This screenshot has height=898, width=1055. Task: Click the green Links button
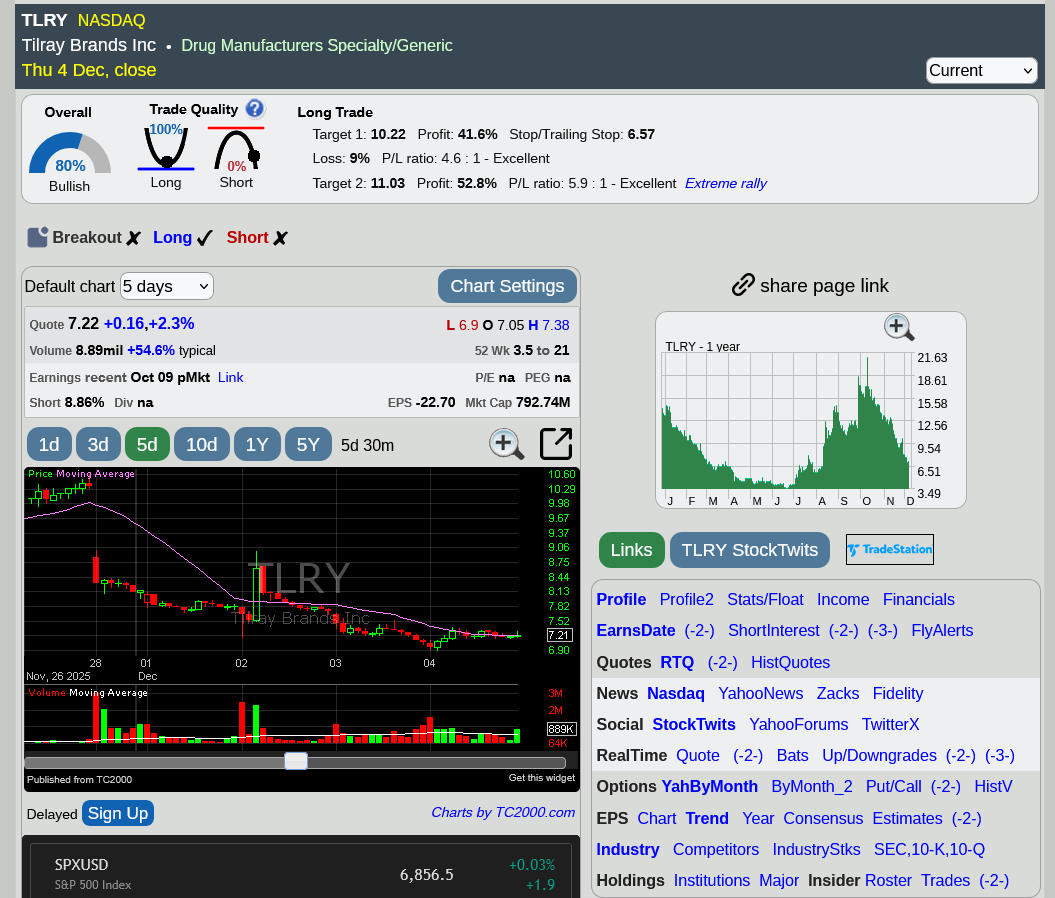point(631,550)
